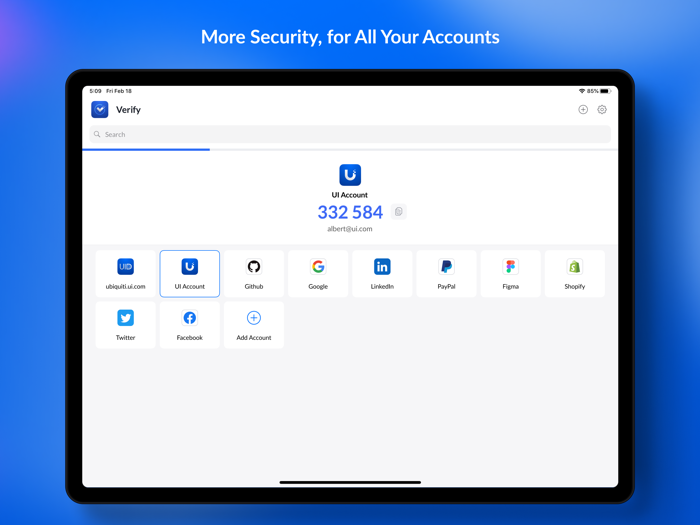
Task: Click the More Security headline text
Action: (x=350, y=37)
